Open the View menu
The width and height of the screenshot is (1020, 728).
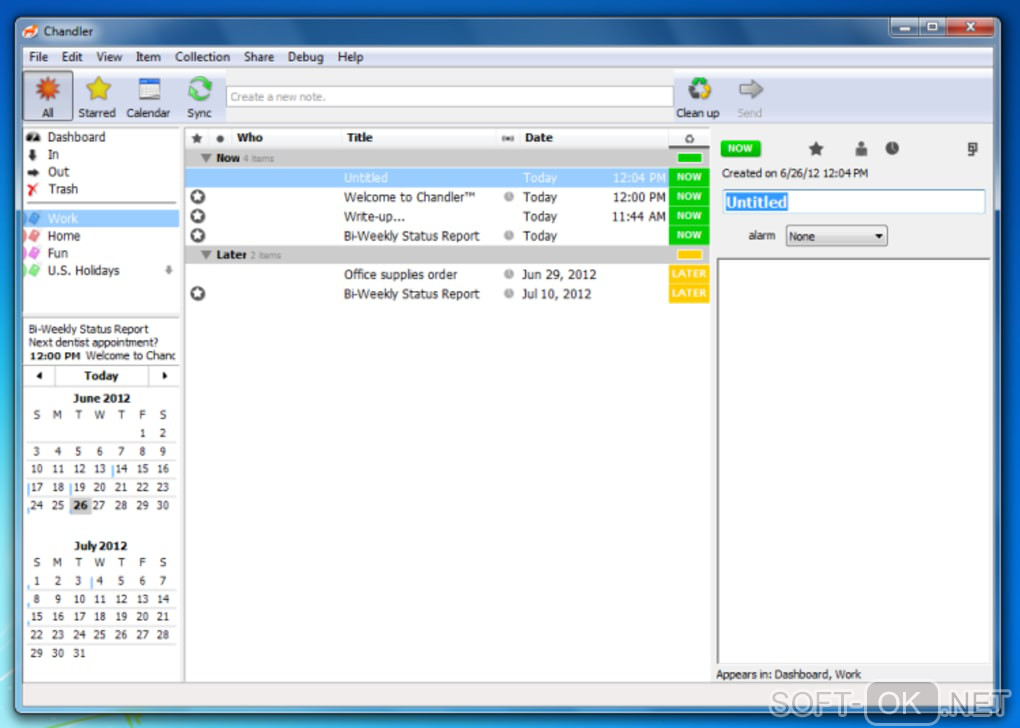109,57
